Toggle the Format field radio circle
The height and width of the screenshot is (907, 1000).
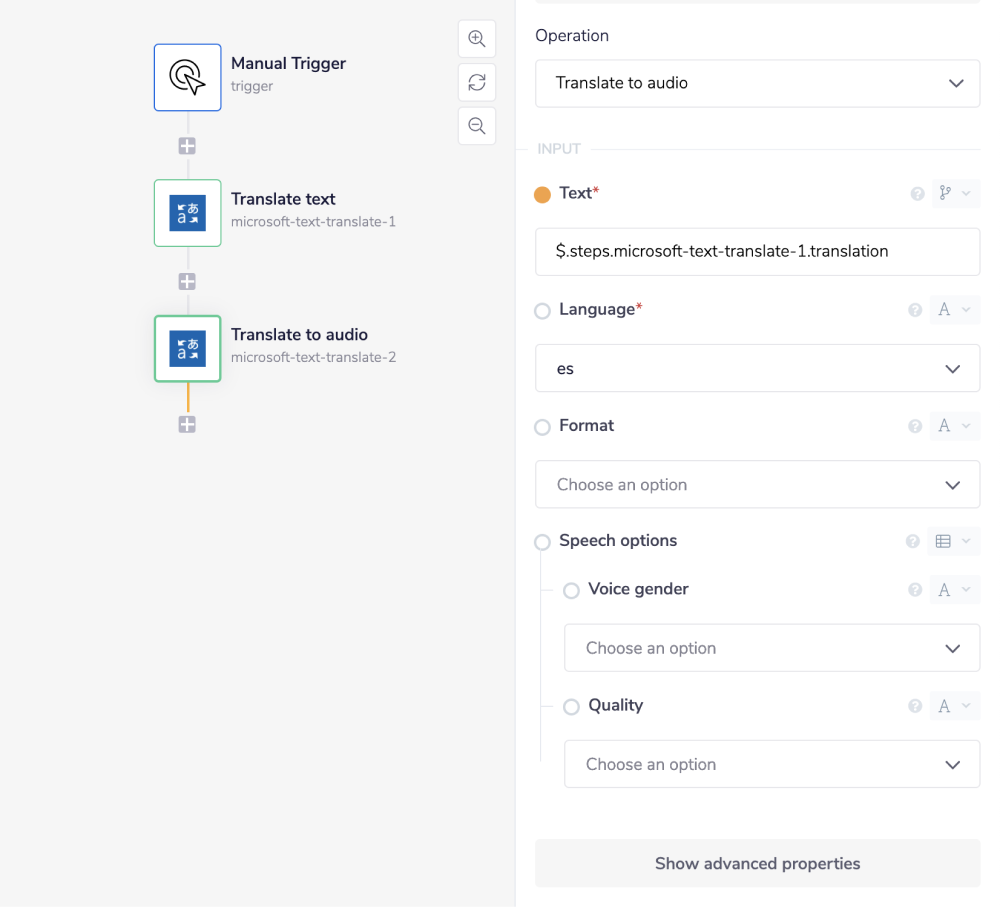(x=542, y=427)
